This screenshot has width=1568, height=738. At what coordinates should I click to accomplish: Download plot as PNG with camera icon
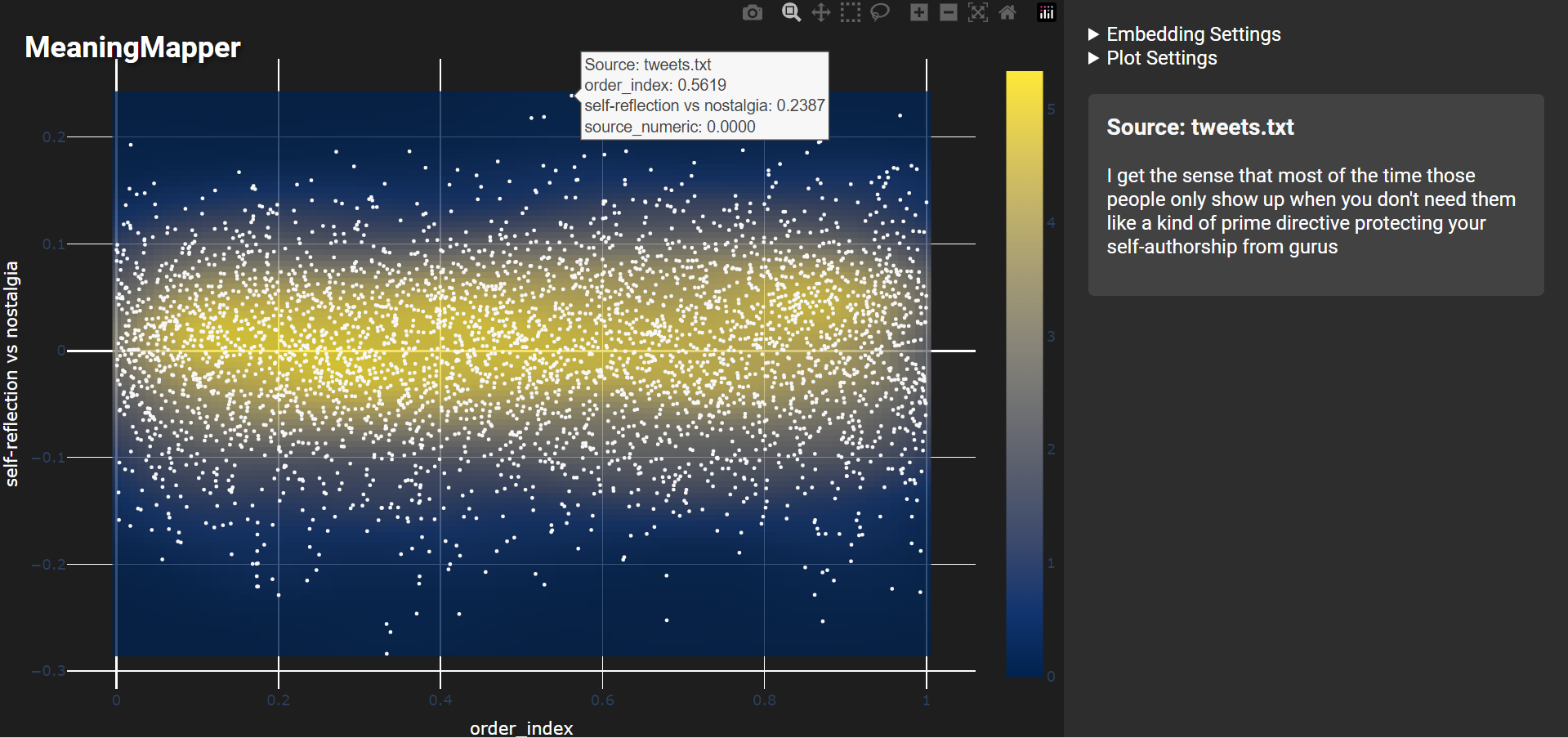(x=753, y=12)
